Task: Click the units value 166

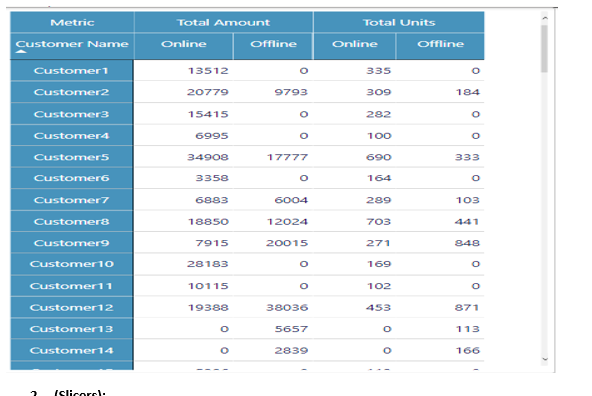Action: coord(467,350)
